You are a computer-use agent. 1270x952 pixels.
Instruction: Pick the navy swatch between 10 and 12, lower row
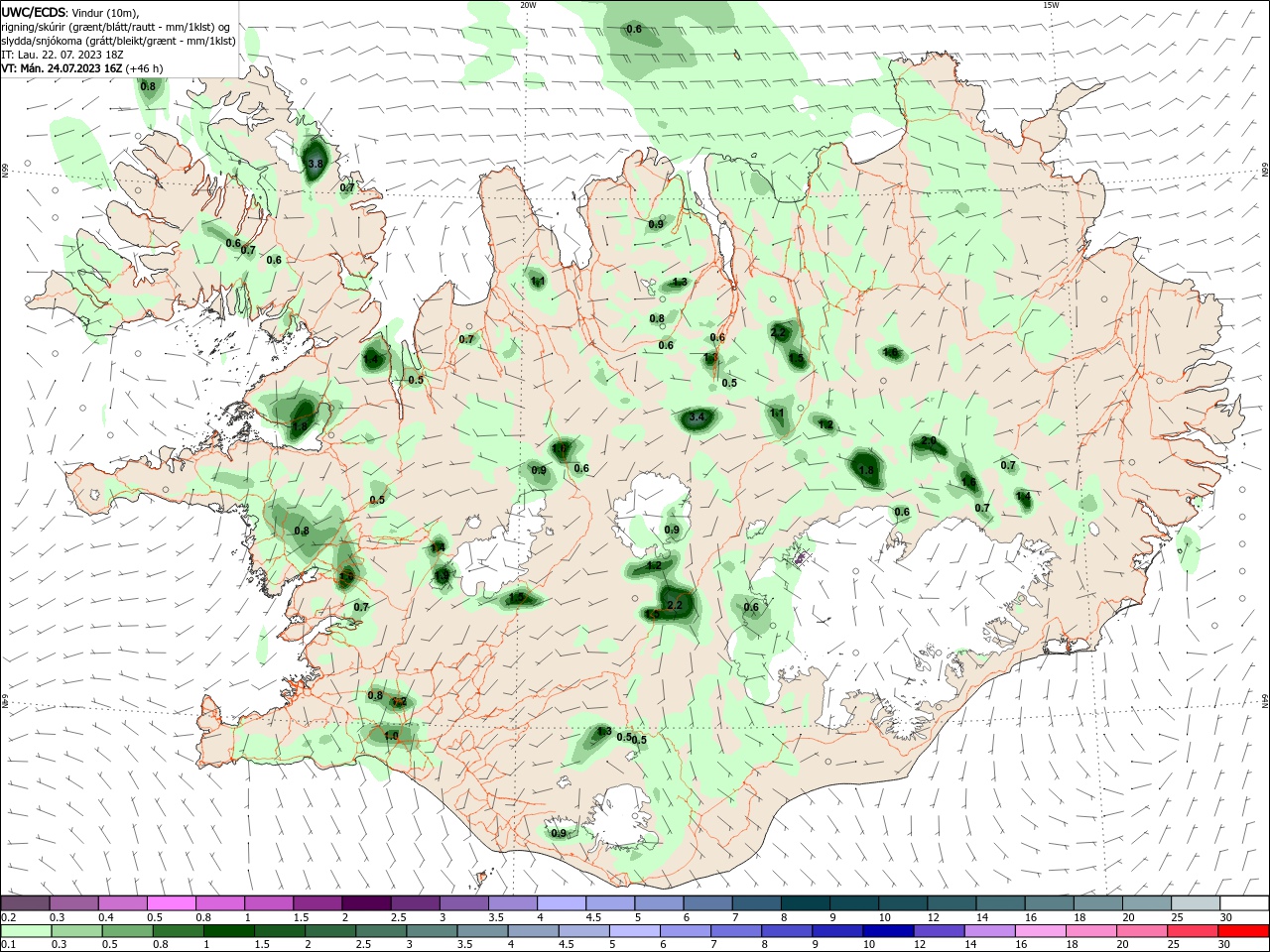pyautogui.click(x=886, y=931)
